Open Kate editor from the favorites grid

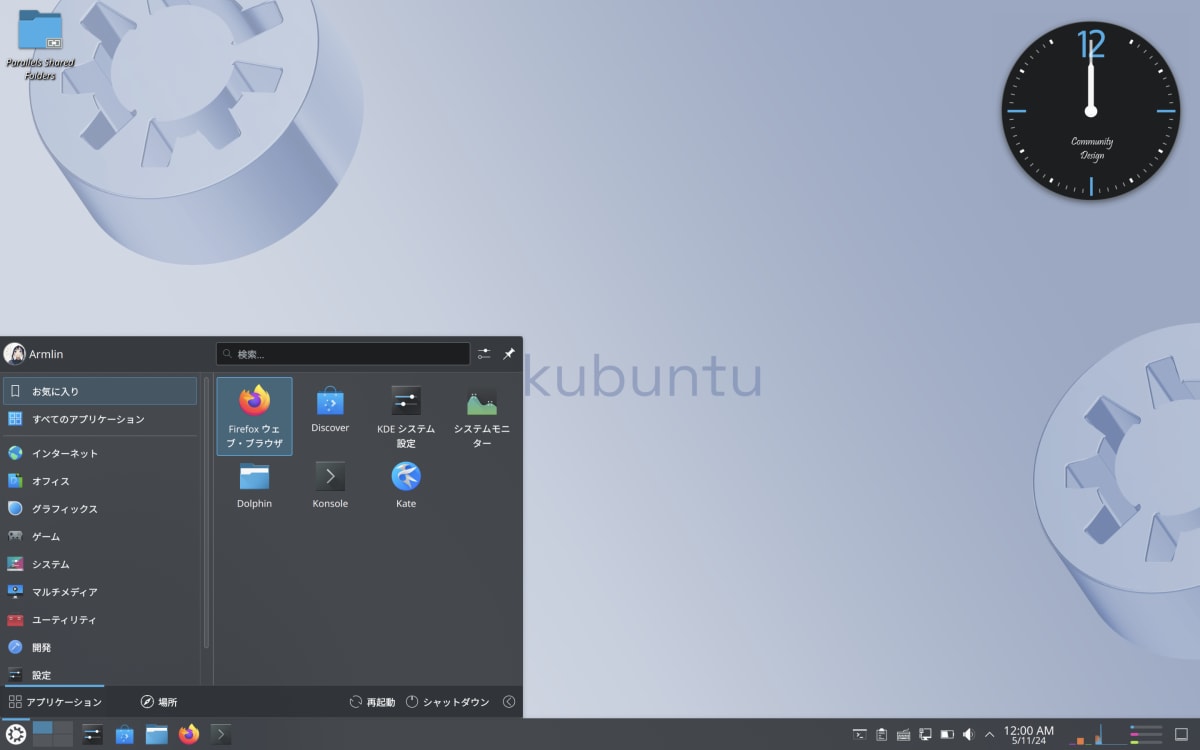click(406, 486)
